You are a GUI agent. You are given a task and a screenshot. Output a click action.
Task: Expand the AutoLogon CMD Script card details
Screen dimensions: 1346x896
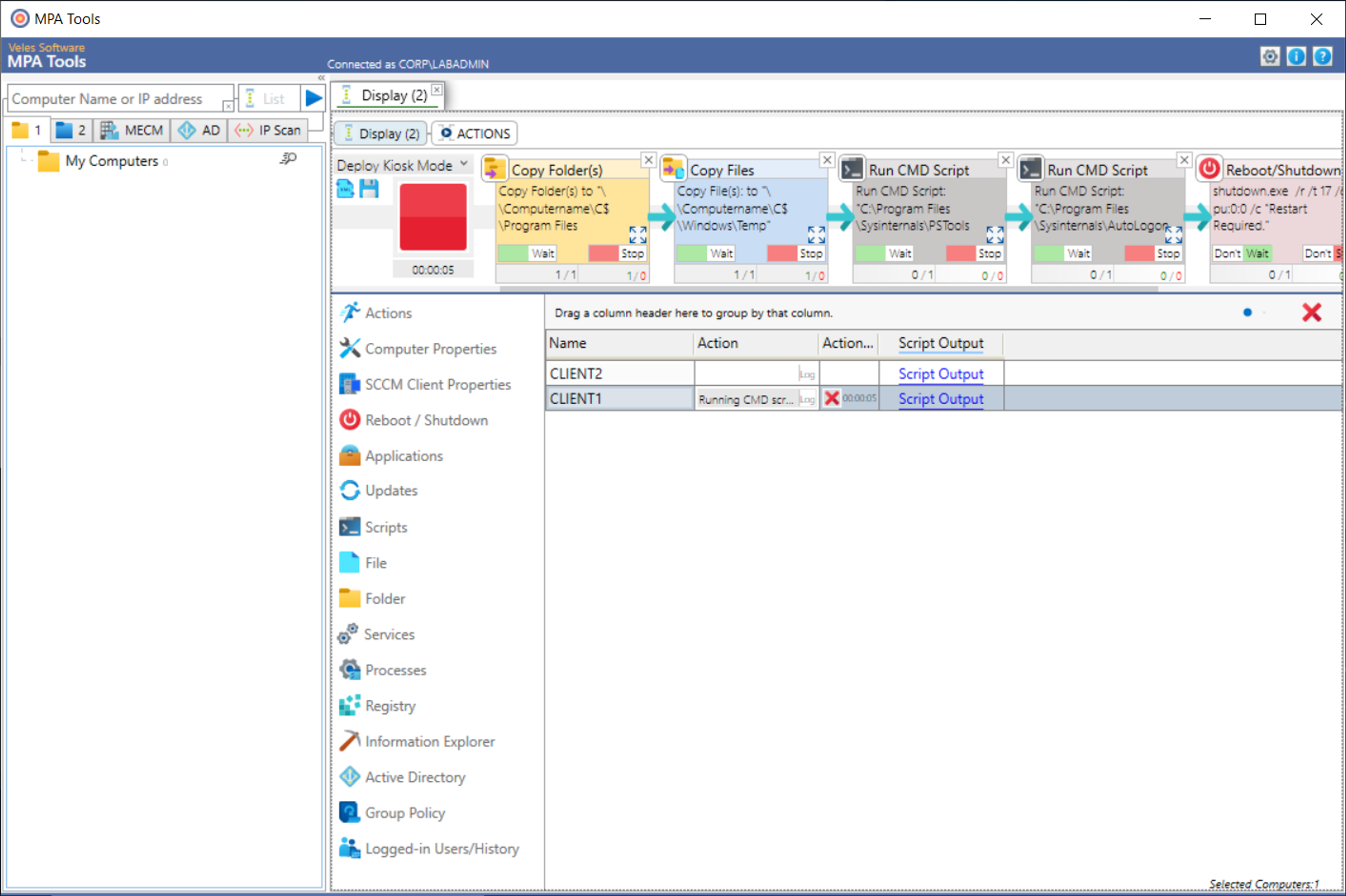pos(1174,234)
